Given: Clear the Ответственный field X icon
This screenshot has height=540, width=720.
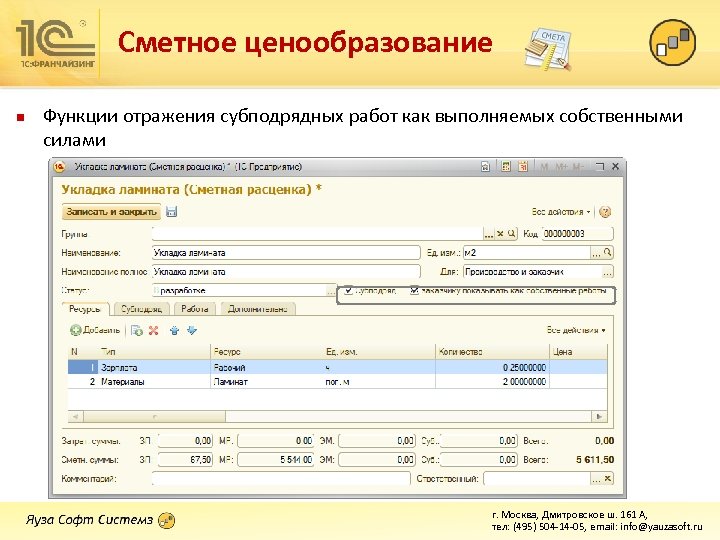Looking at the screenshot, I should coord(608,478).
